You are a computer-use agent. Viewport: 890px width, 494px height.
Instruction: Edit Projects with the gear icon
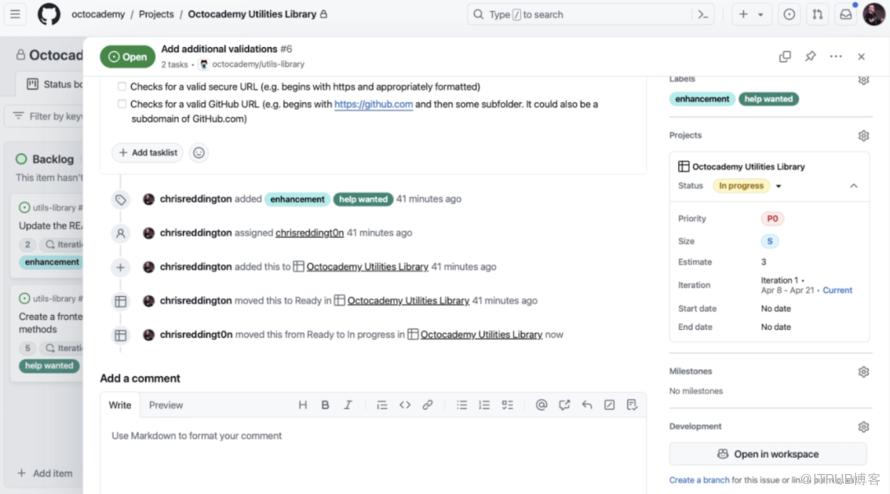click(x=863, y=136)
